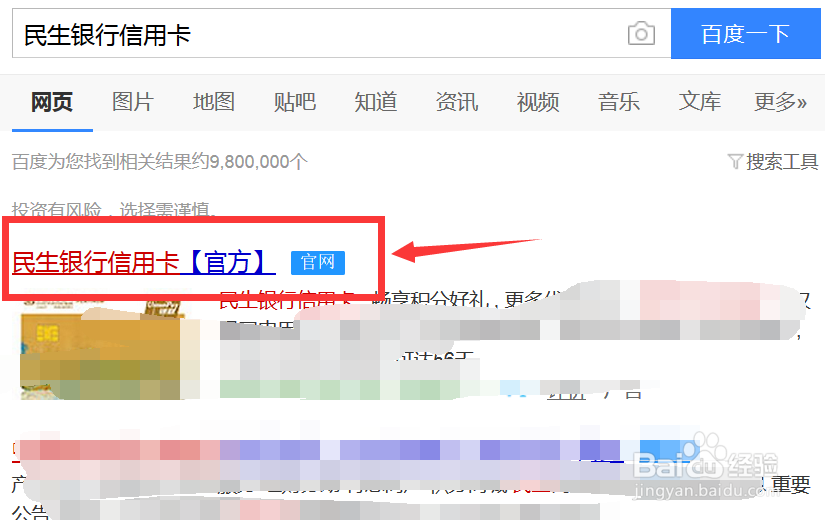Open the 视频 tab
Viewport: 825px width, 520px height.
[538, 102]
